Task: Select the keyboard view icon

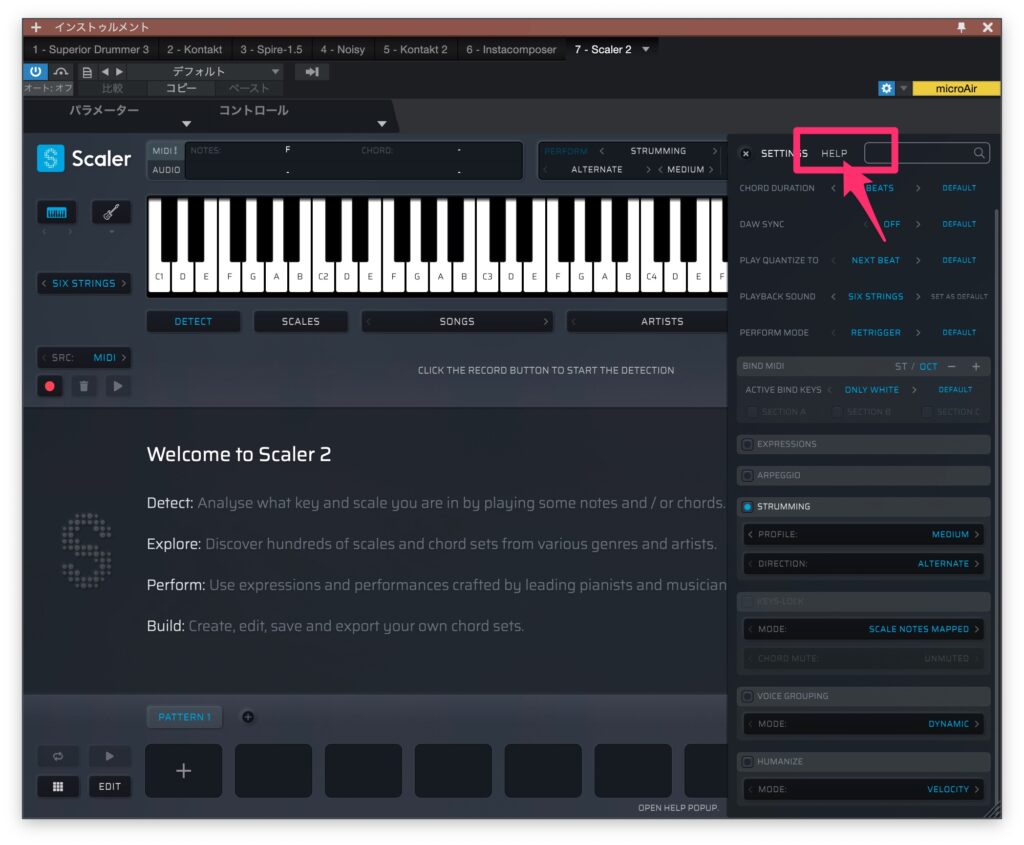Action: [x=57, y=213]
